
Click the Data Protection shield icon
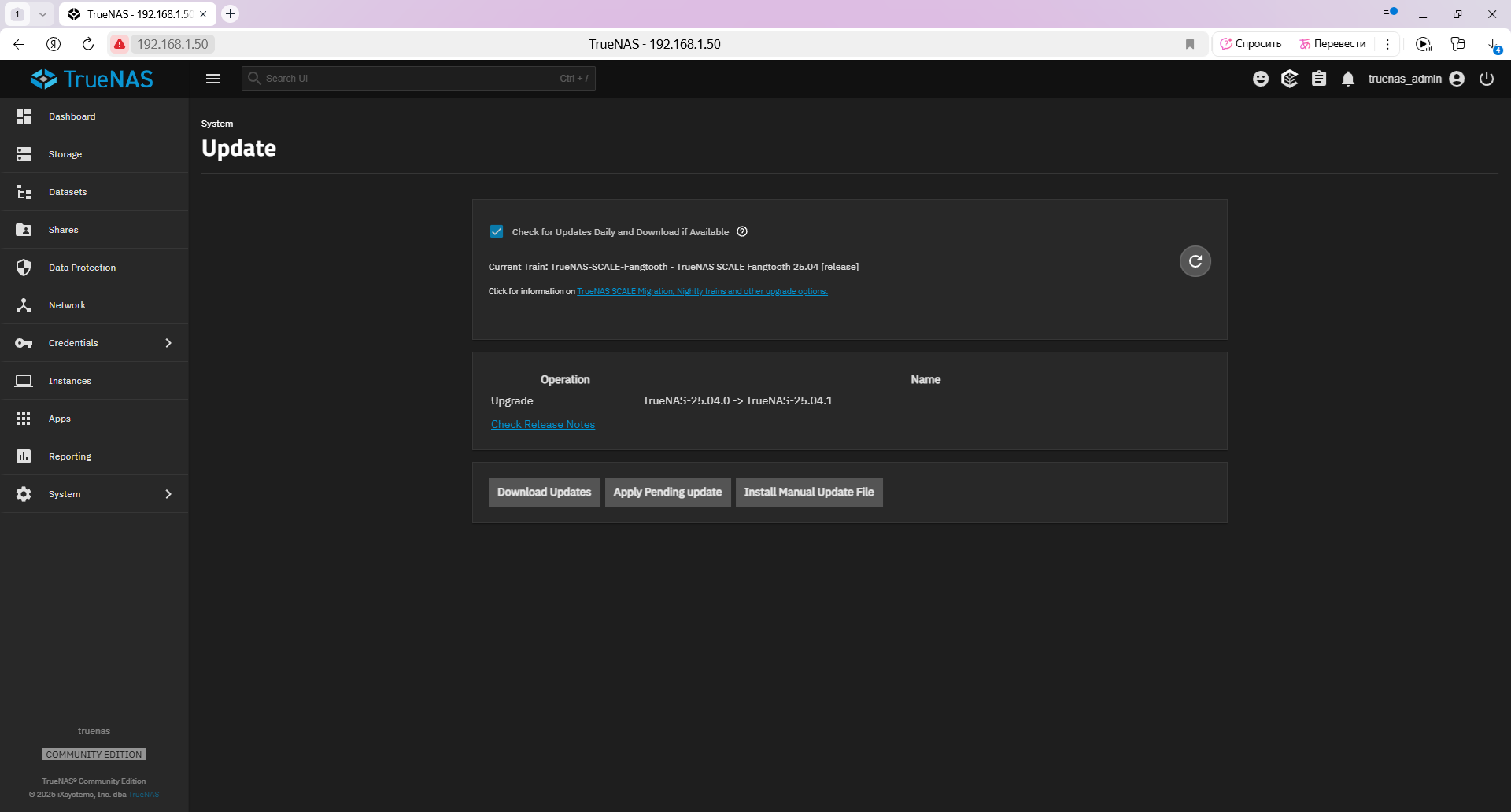(x=24, y=268)
